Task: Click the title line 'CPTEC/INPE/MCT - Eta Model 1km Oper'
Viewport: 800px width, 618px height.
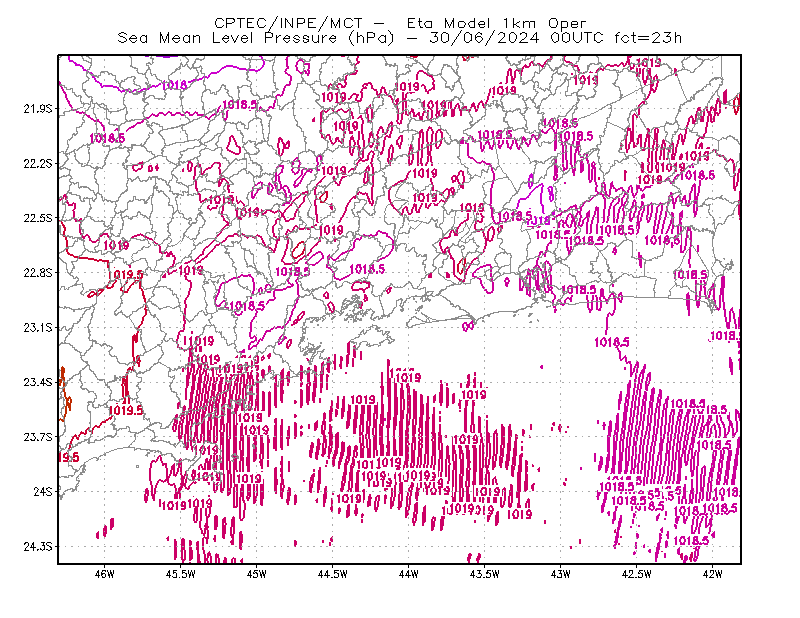Action: (400, 23)
